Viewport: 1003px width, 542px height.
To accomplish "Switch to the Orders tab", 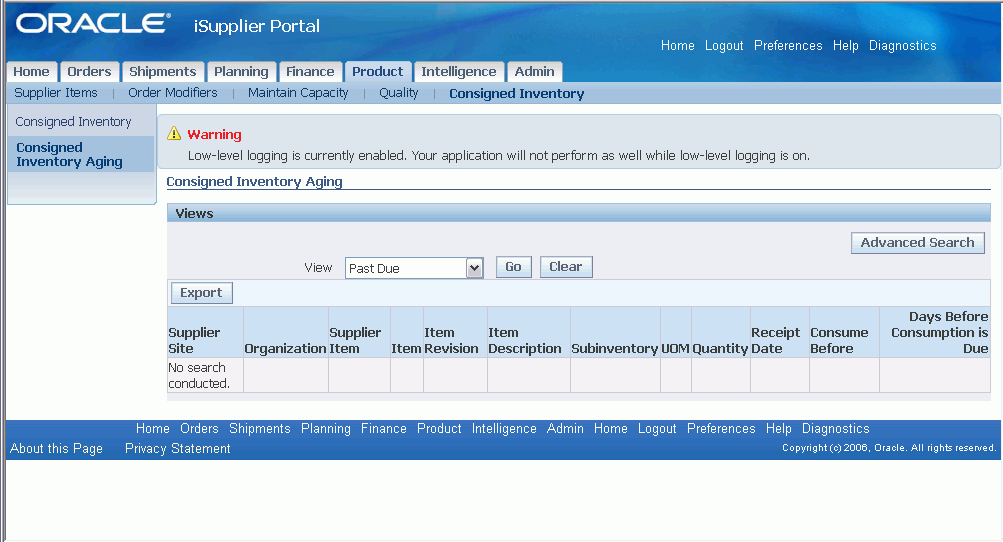I will (x=89, y=72).
